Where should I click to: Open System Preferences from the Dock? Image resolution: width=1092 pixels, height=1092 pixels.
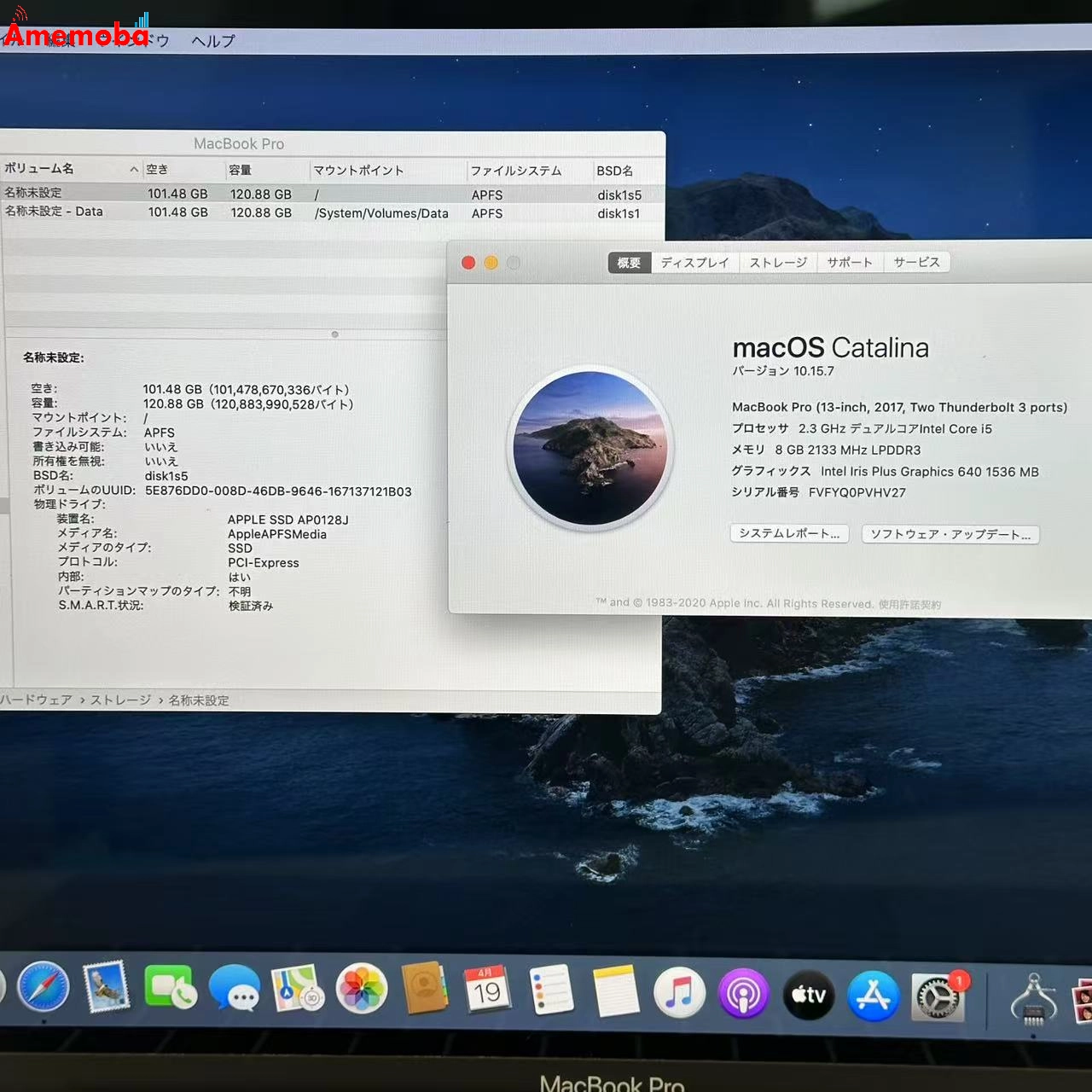[936, 994]
